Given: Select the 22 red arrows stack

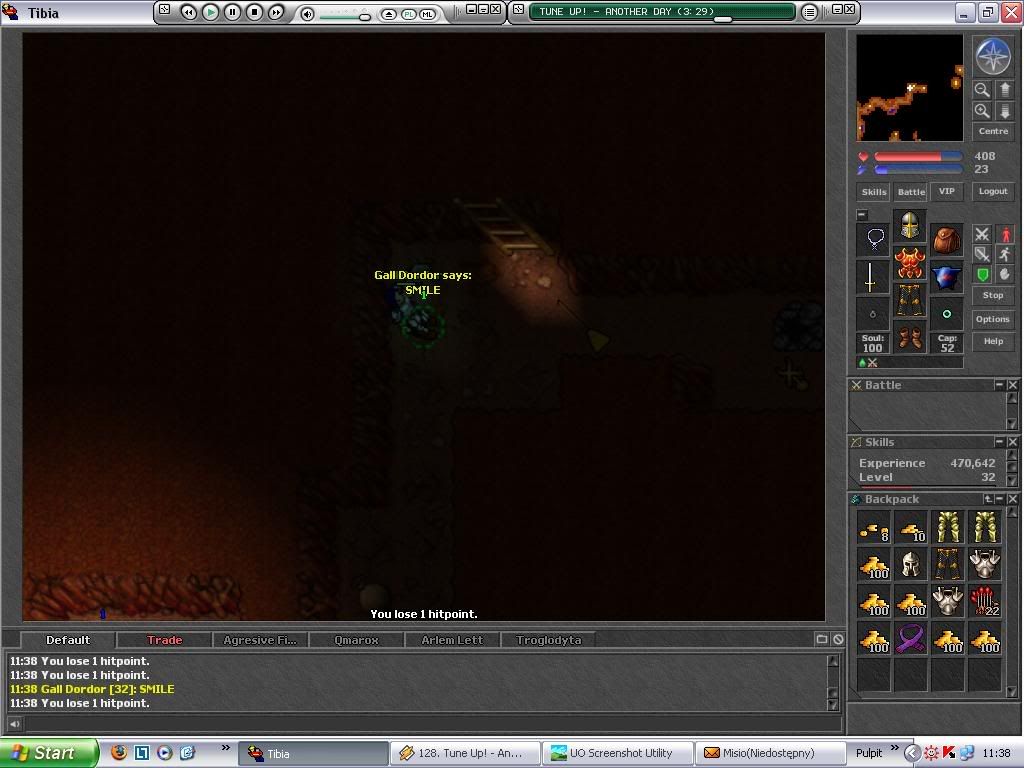Looking at the screenshot, I should click(x=985, y=601).
